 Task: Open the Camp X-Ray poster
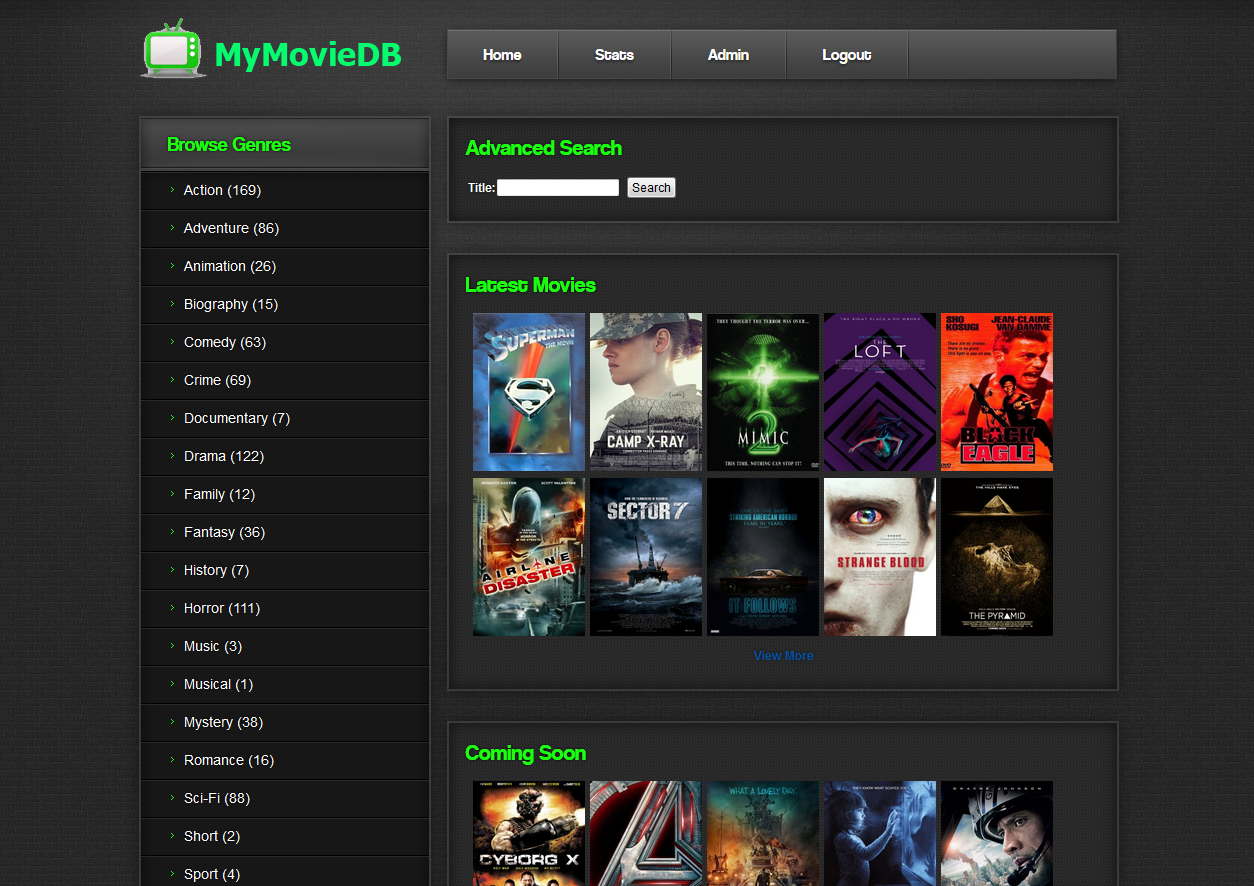point(645,391)
